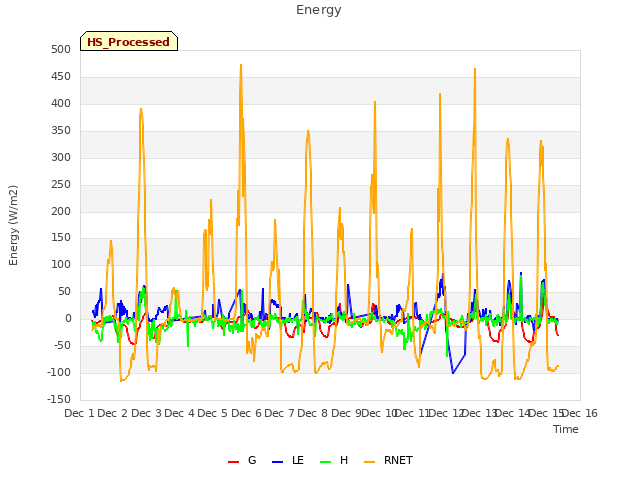Screen dimensions: 640x480
Task: Click the Energy (W/m2) axis label
Action: 13,225
